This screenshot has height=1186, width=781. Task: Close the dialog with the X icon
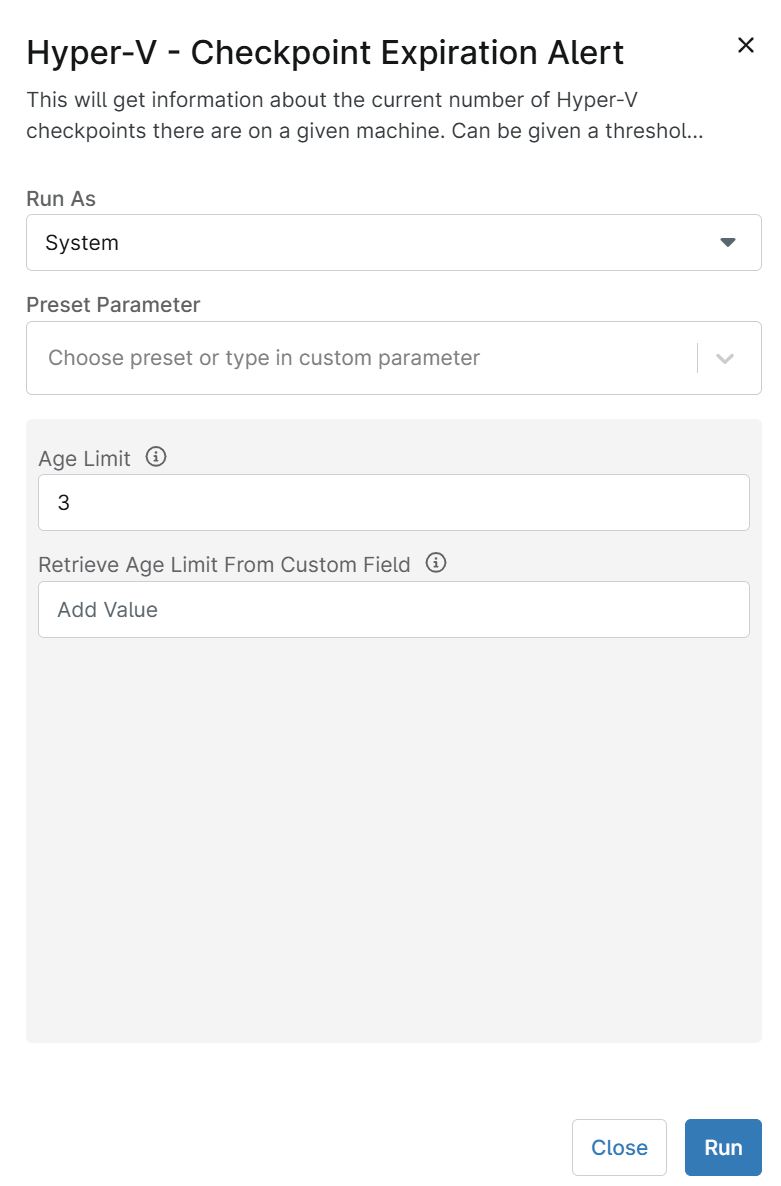[x=745, y=45]
